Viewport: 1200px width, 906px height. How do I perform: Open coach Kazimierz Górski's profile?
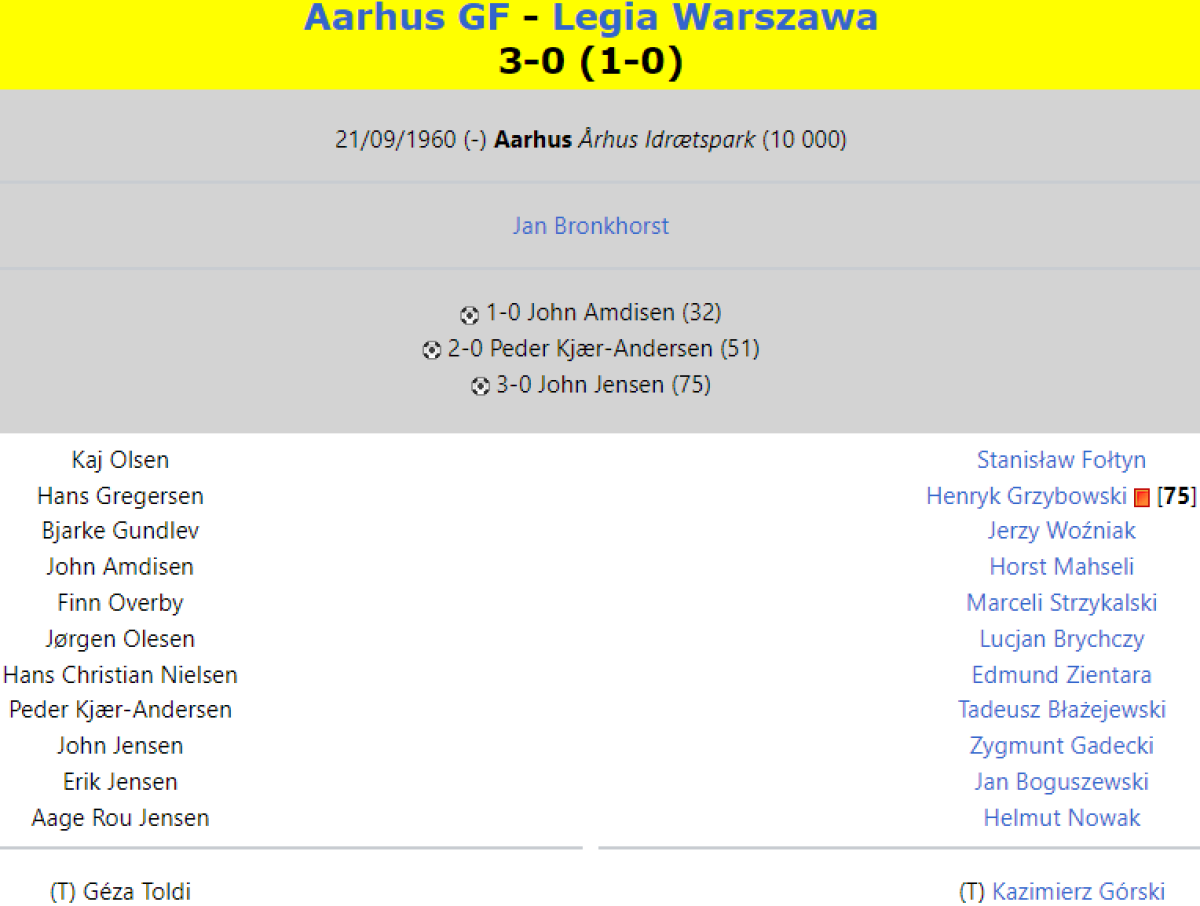click(1078, 891)
